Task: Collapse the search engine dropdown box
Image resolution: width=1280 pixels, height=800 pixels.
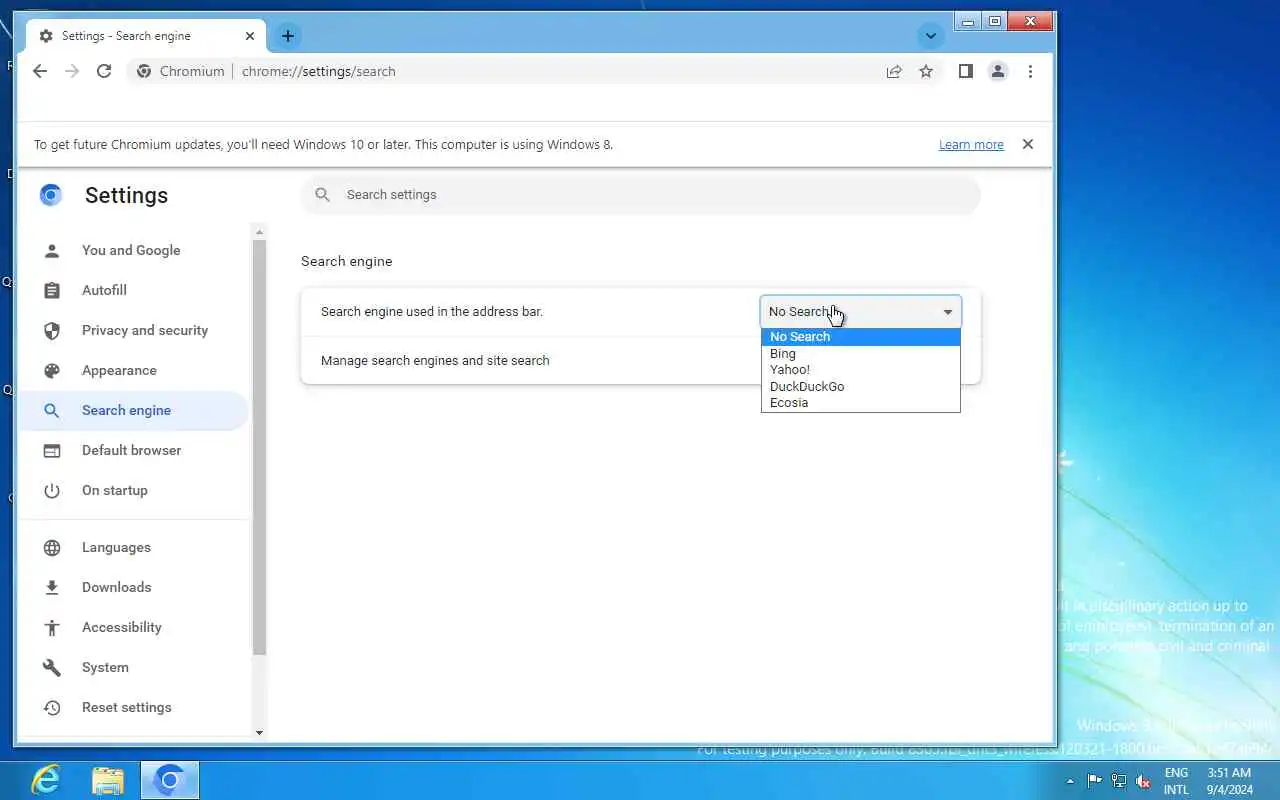Action: (861, 311)
